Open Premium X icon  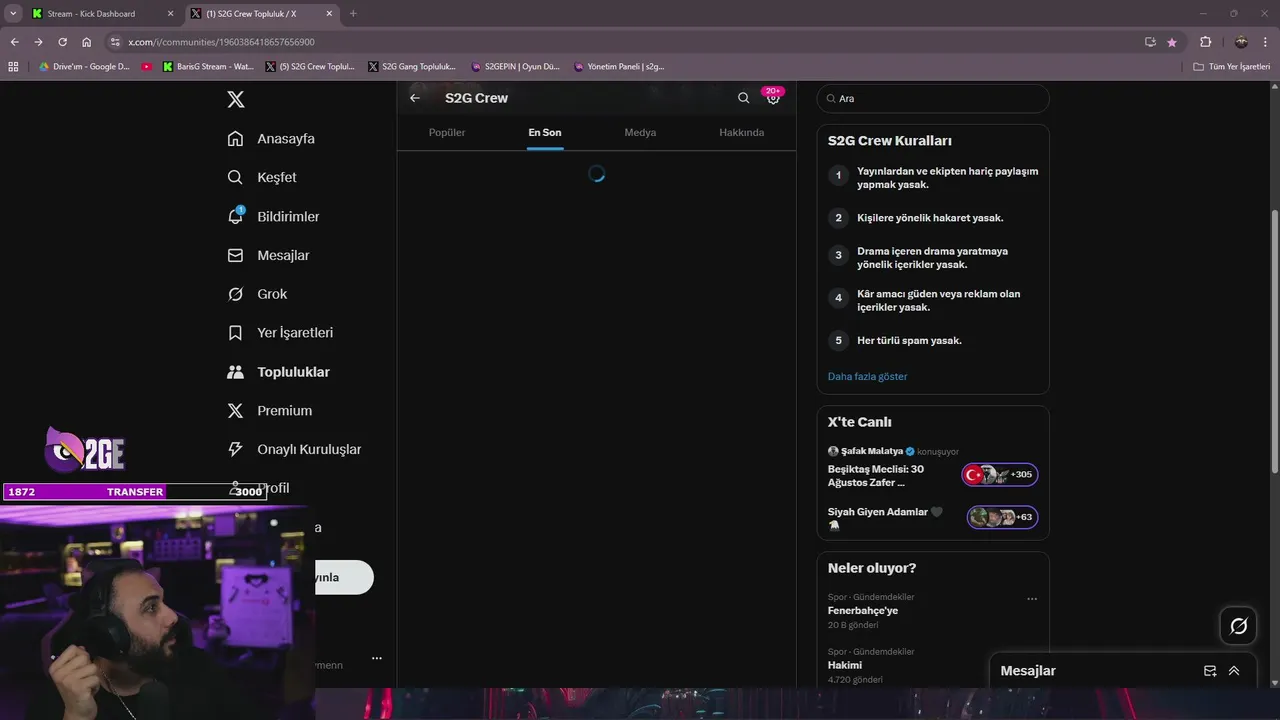click(235, 410)
